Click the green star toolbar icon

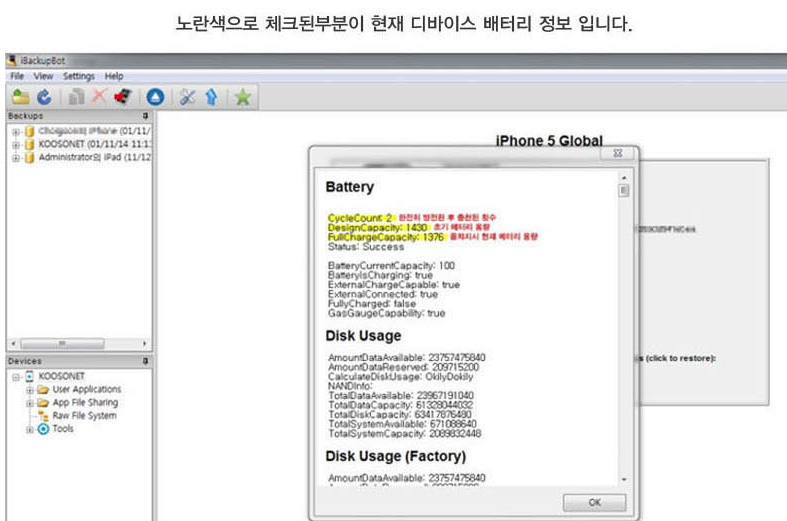point(243,96)
